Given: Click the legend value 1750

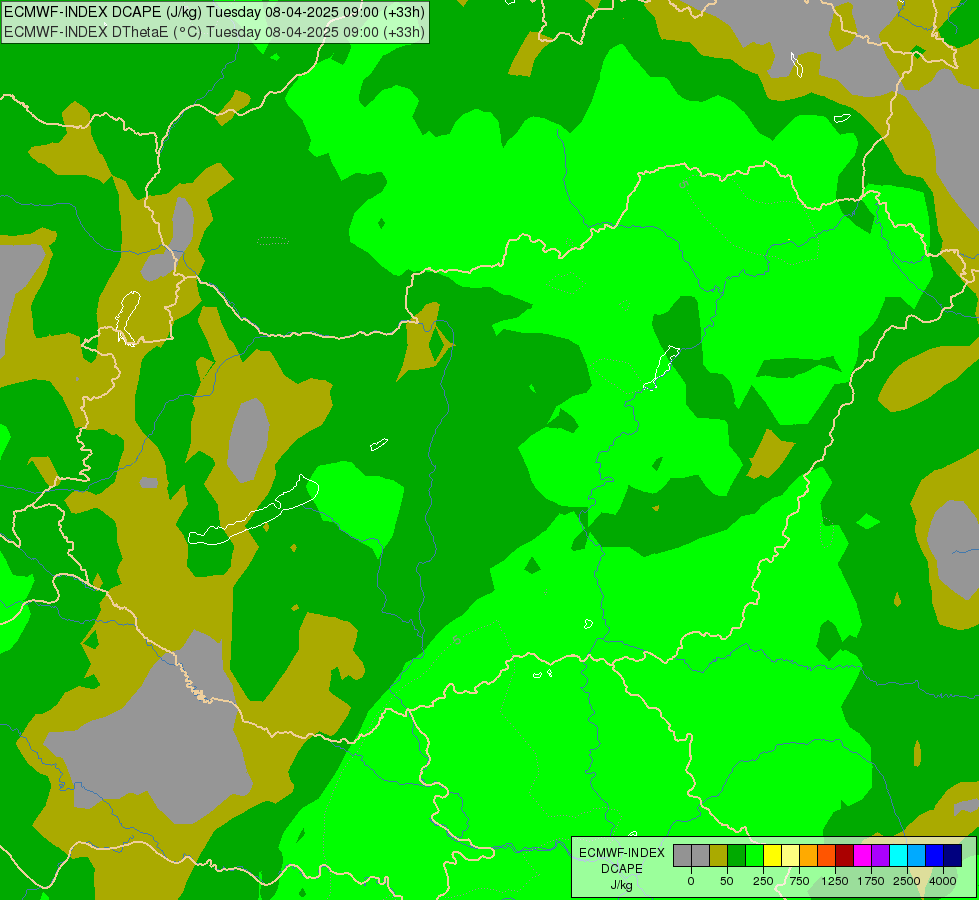Looking at the screenshot, I should click(x=871, y=881).
